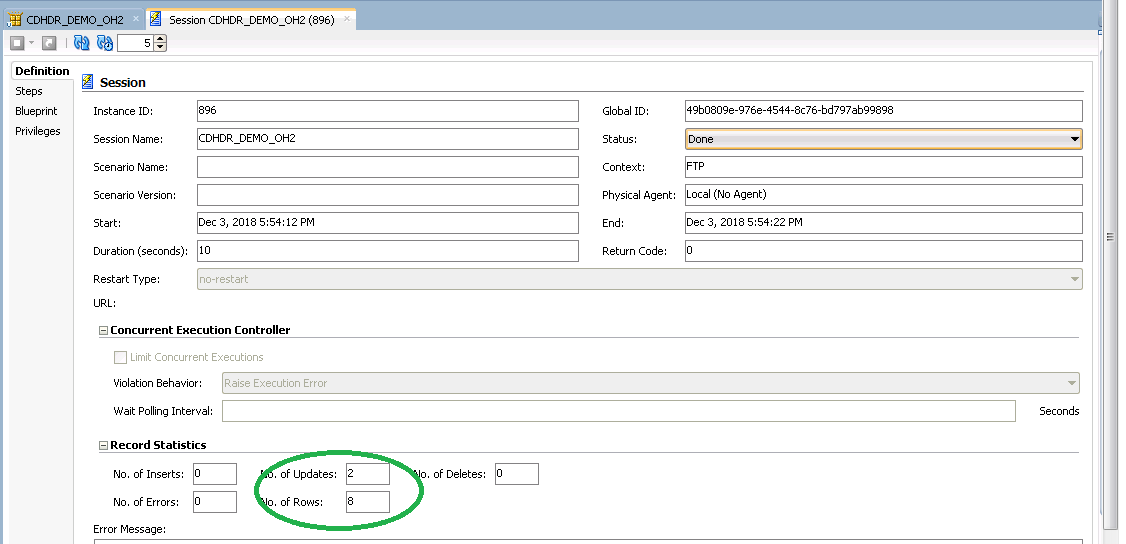This screenshot has height=544, width=1126.
Task: Click the No. of Updates field
Action: pos(368,474)
